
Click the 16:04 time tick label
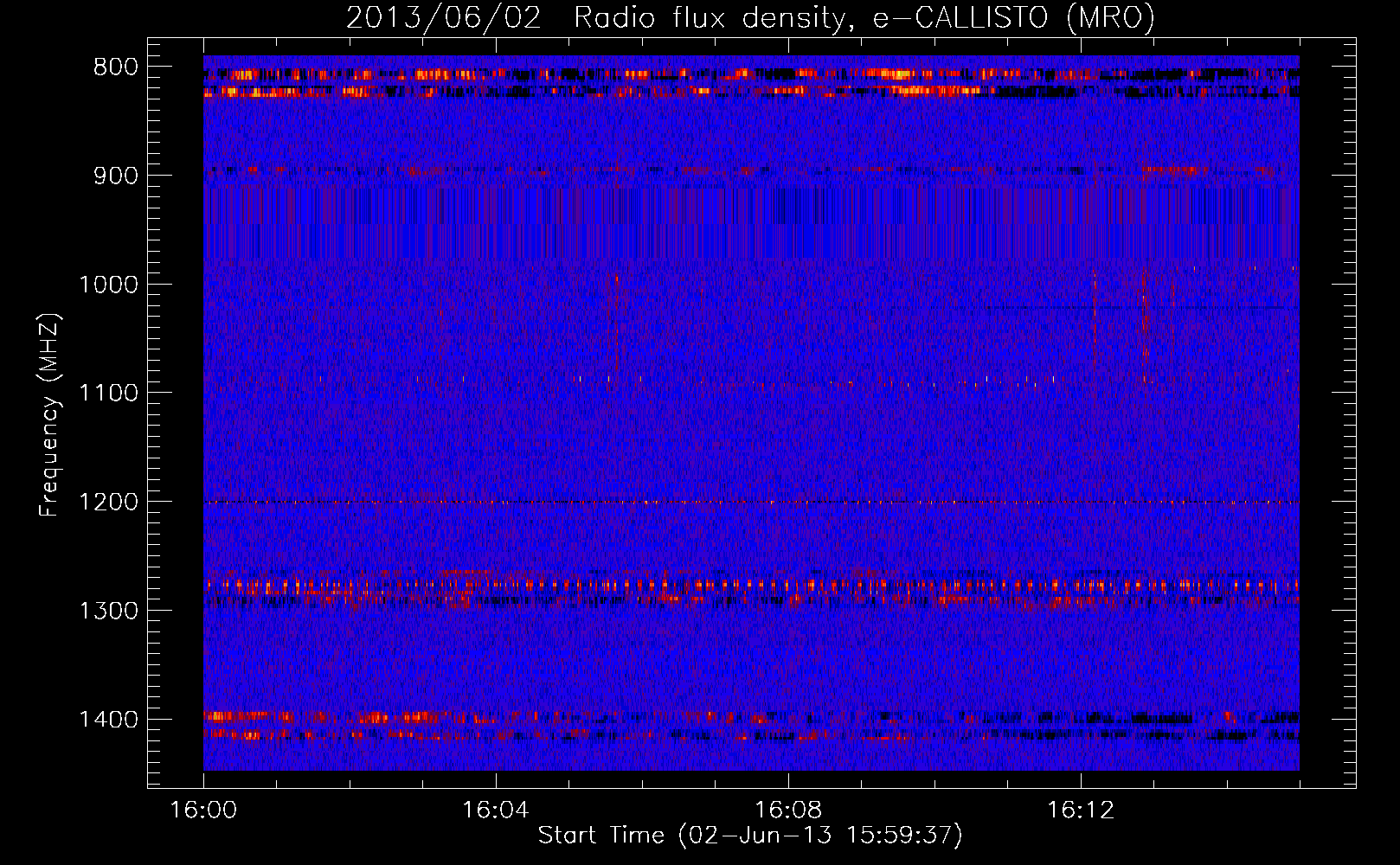(495, 811)
